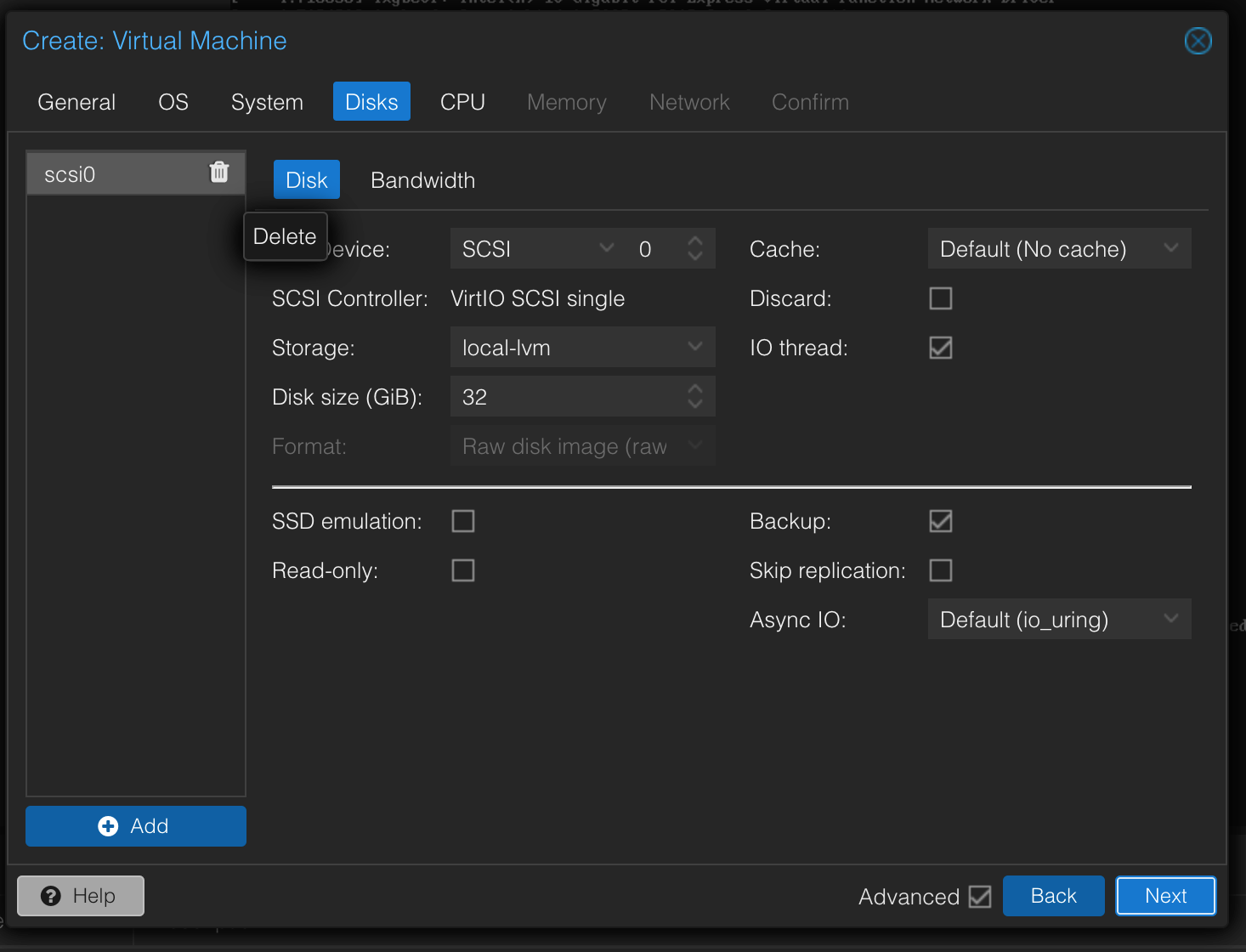Click the Back button
Image resolution: width=1246 pixels, height=952 pixels.
1054,896
